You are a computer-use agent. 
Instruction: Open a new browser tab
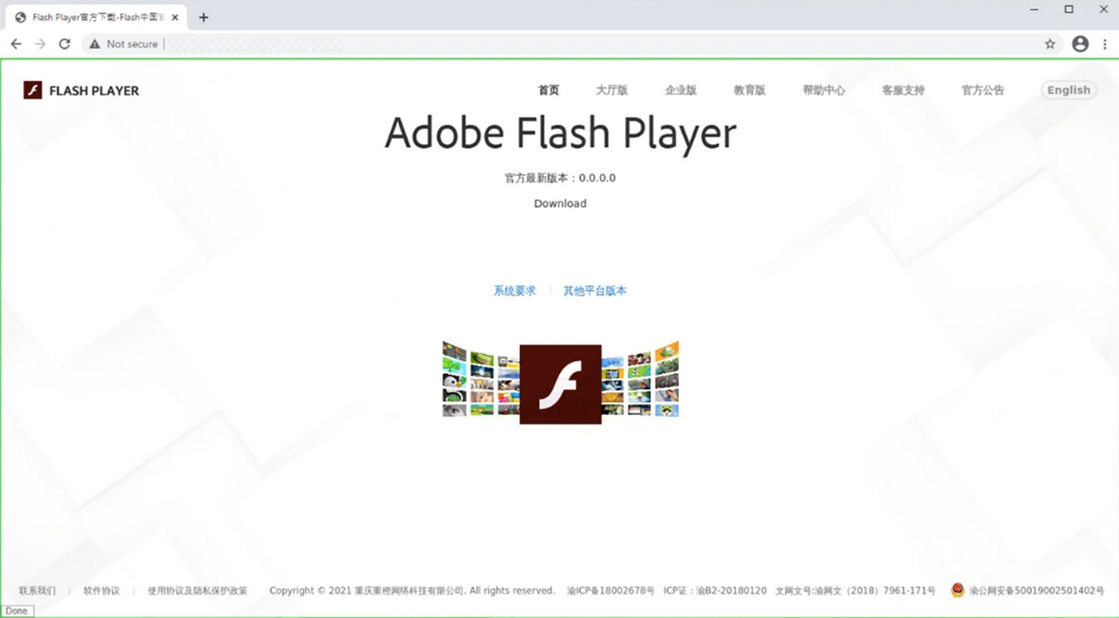coord(204,17)
